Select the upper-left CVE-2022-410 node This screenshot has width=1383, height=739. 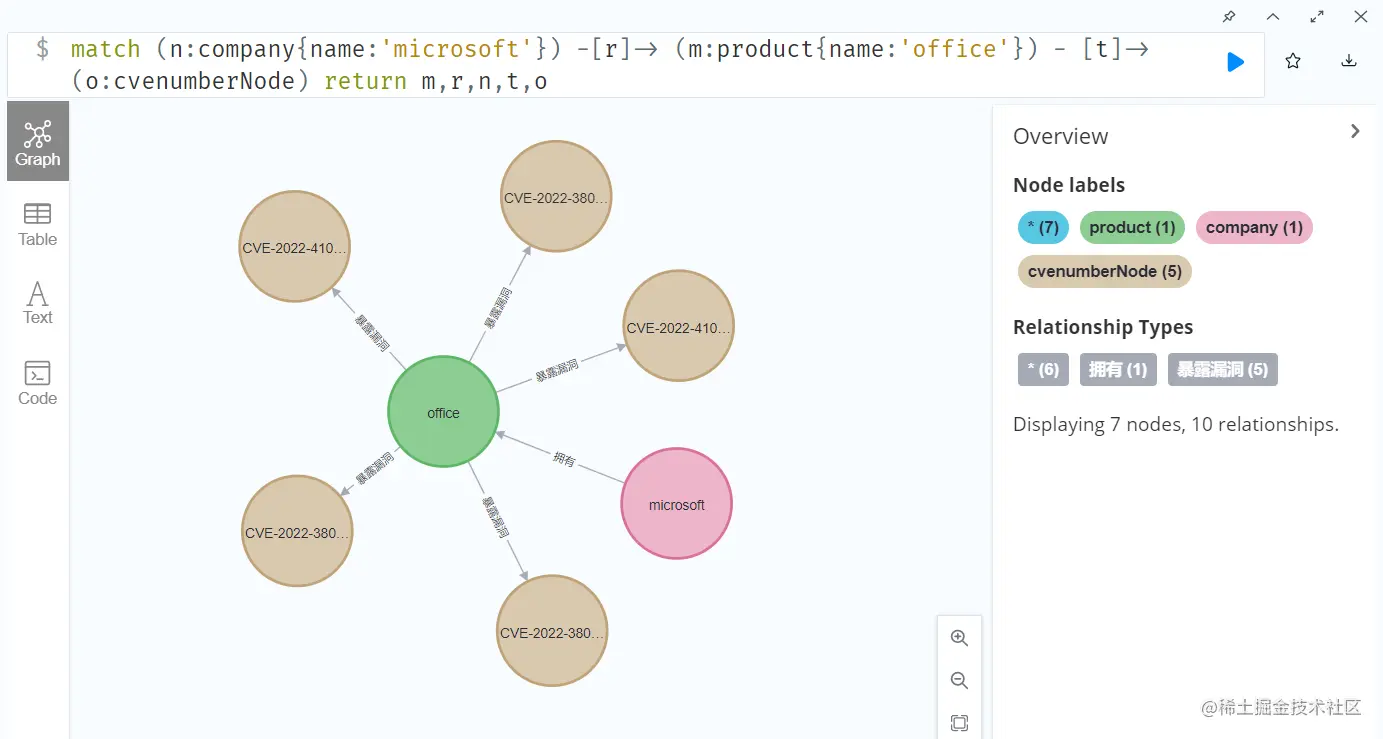295,246
